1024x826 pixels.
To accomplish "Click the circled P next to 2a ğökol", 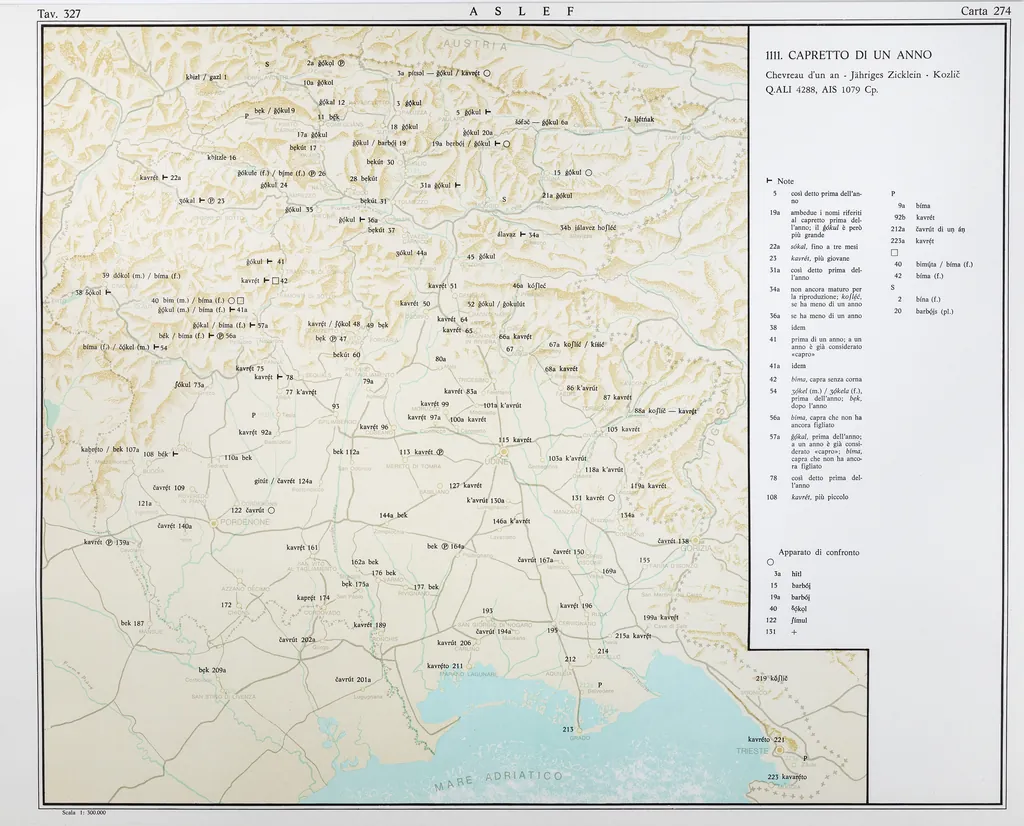I will (341, 63).
